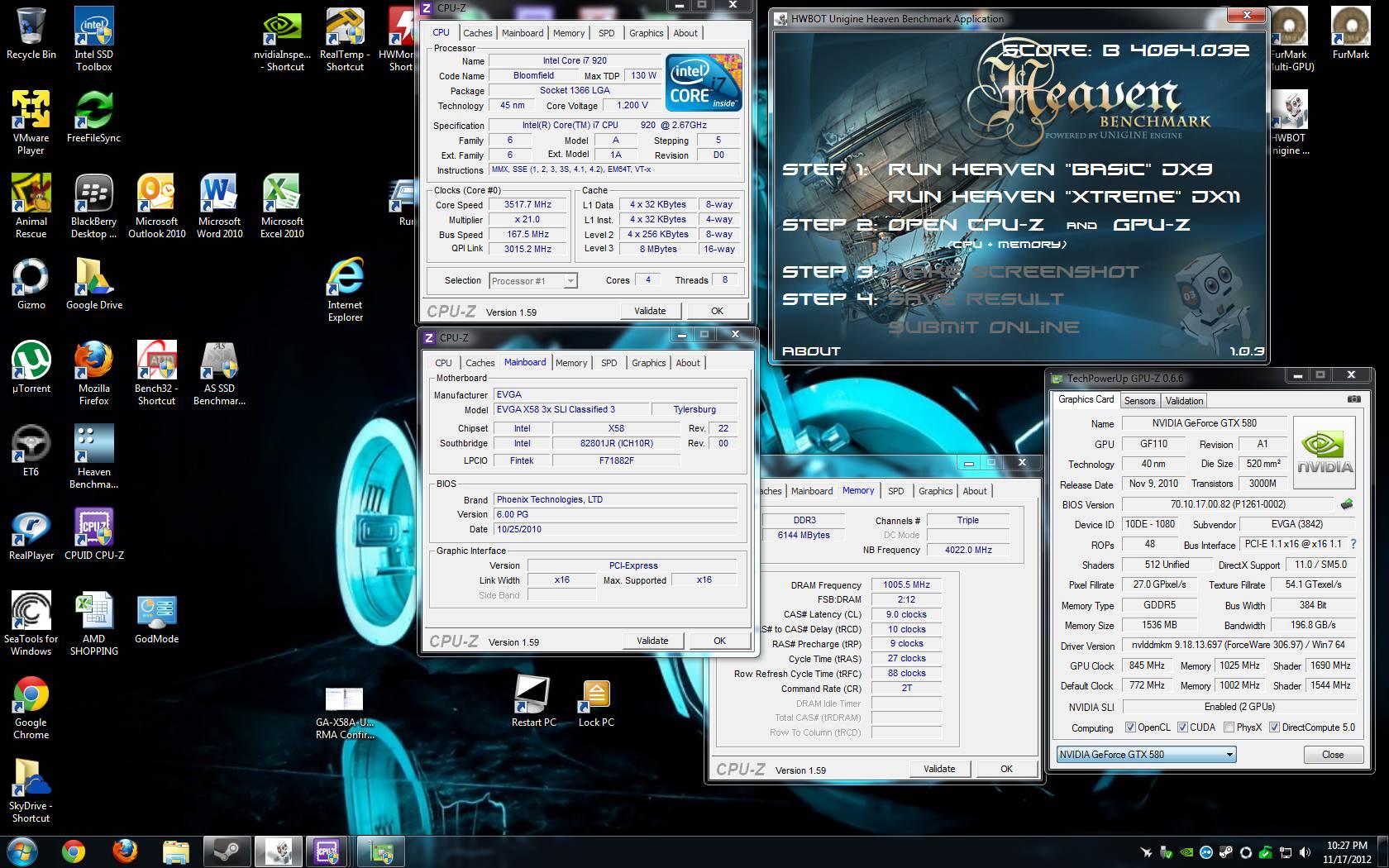1389x868 pixels.
Task: Click ABOUT in Heaven Benchmark window
Action: [811, 351]
